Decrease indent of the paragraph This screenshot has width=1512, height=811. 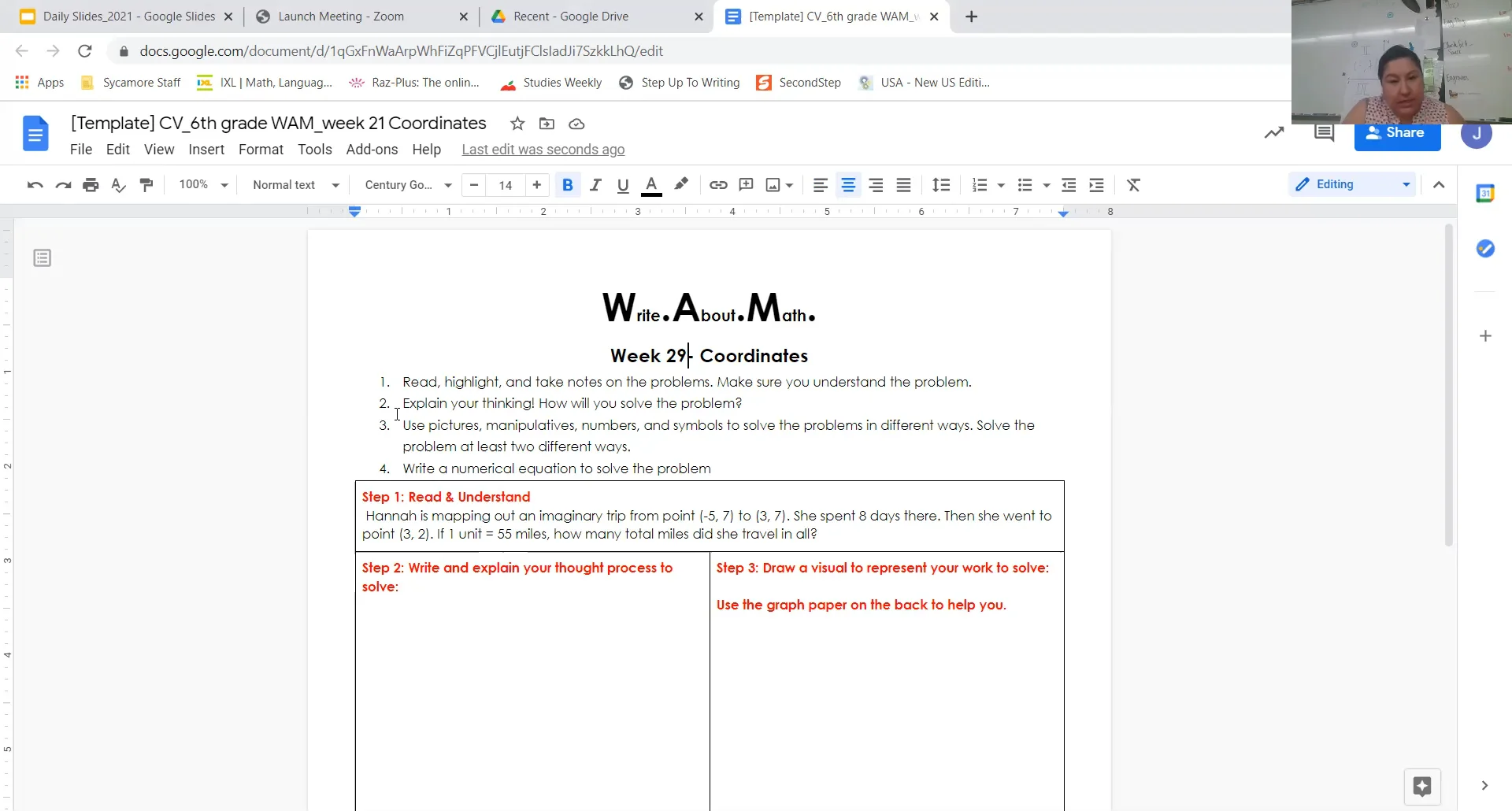pyautogui.click(x=1069, y=185)
